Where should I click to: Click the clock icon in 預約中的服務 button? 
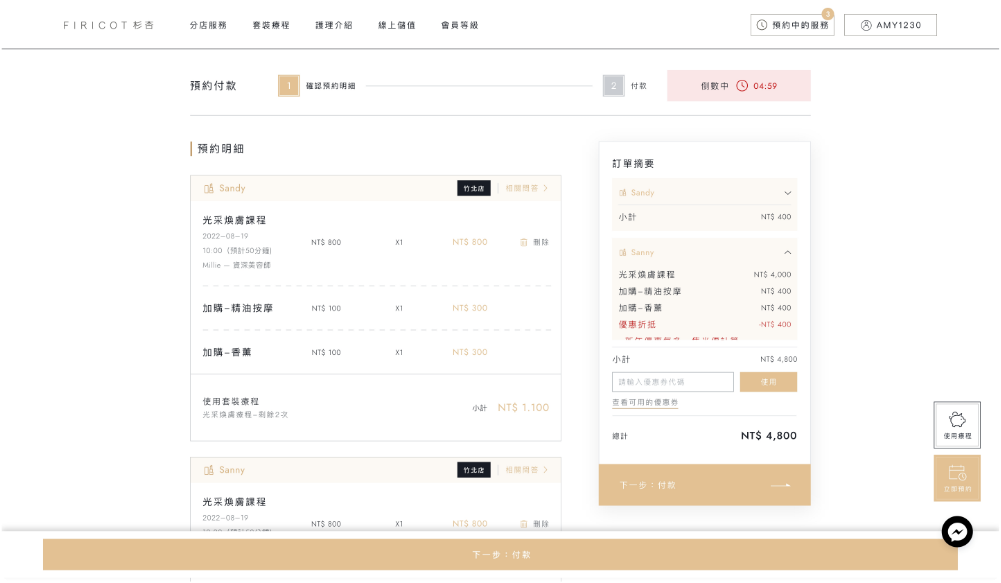762,25
